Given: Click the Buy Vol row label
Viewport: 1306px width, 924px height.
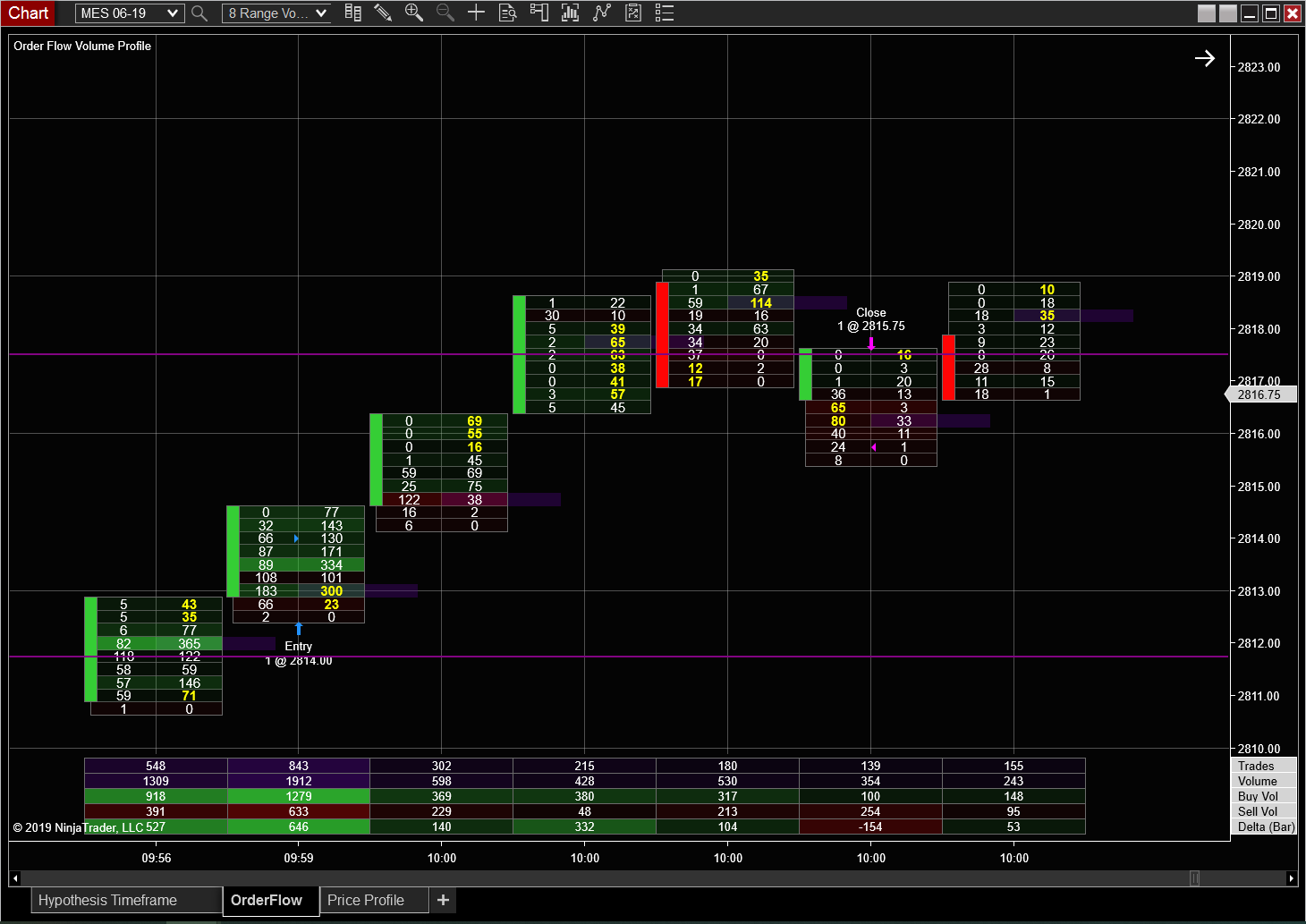Looking at the screenshot, I should tap(1264, 796).
